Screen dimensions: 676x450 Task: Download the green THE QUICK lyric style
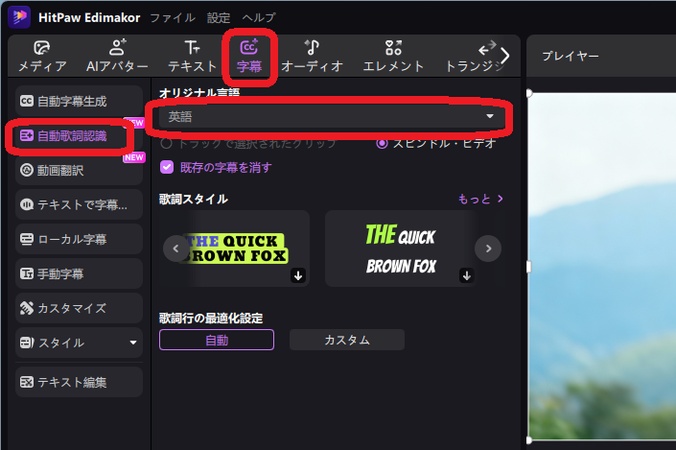coord(466,275)
